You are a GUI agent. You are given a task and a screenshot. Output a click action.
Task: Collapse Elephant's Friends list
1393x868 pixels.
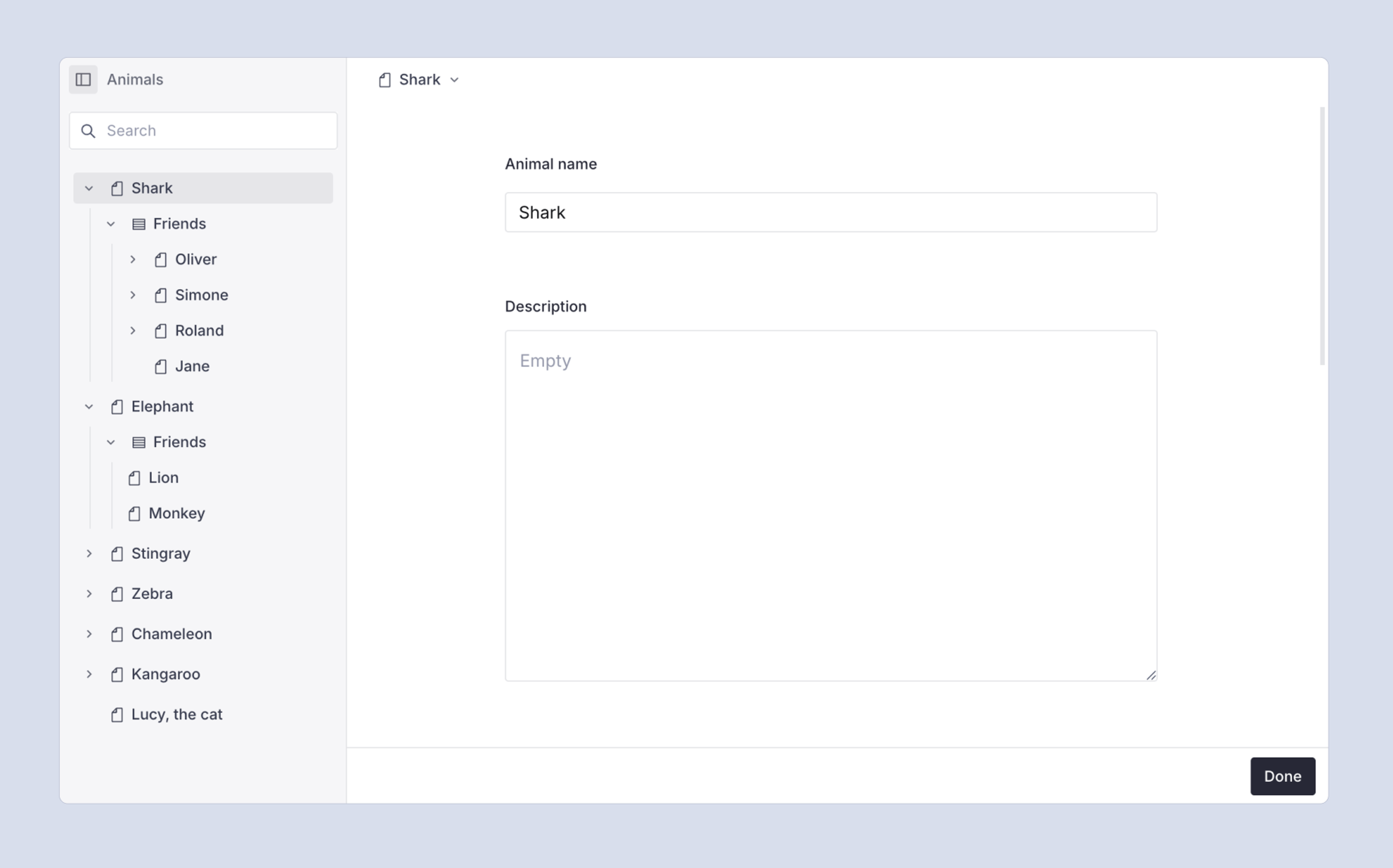[111, 442]
